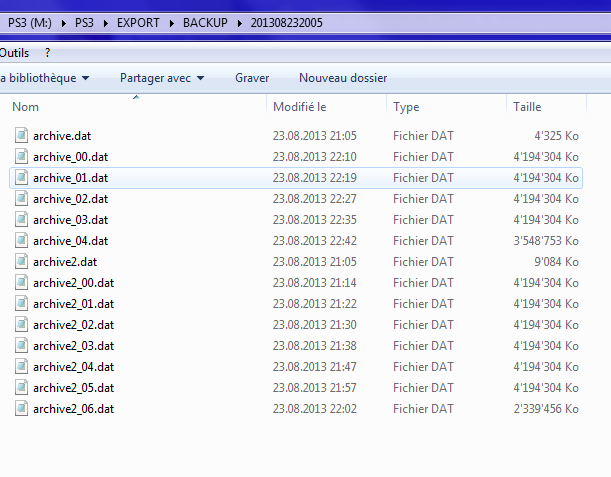
Task: Click the size 9'084 Ko
Action: click(556, 262)
